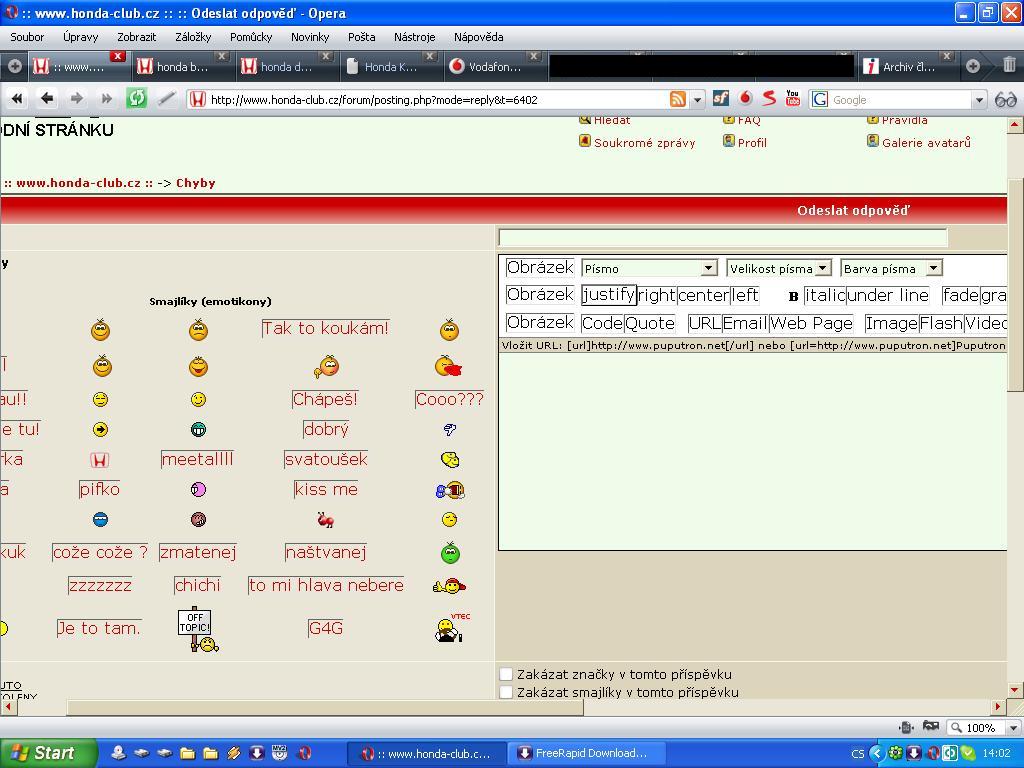Go back with the Back arrow
This screenshot has width=1024, height=768.
[x=46, y=98]
